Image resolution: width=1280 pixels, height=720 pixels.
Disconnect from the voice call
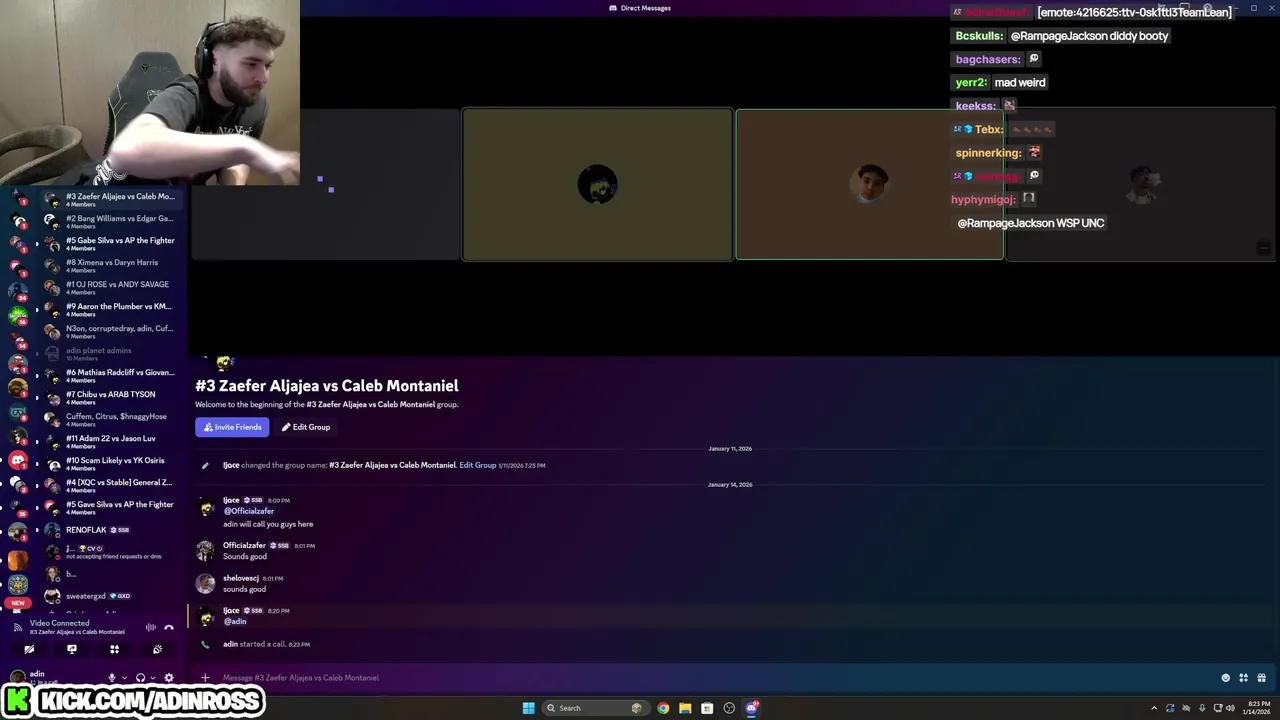[x=169, y=627]
